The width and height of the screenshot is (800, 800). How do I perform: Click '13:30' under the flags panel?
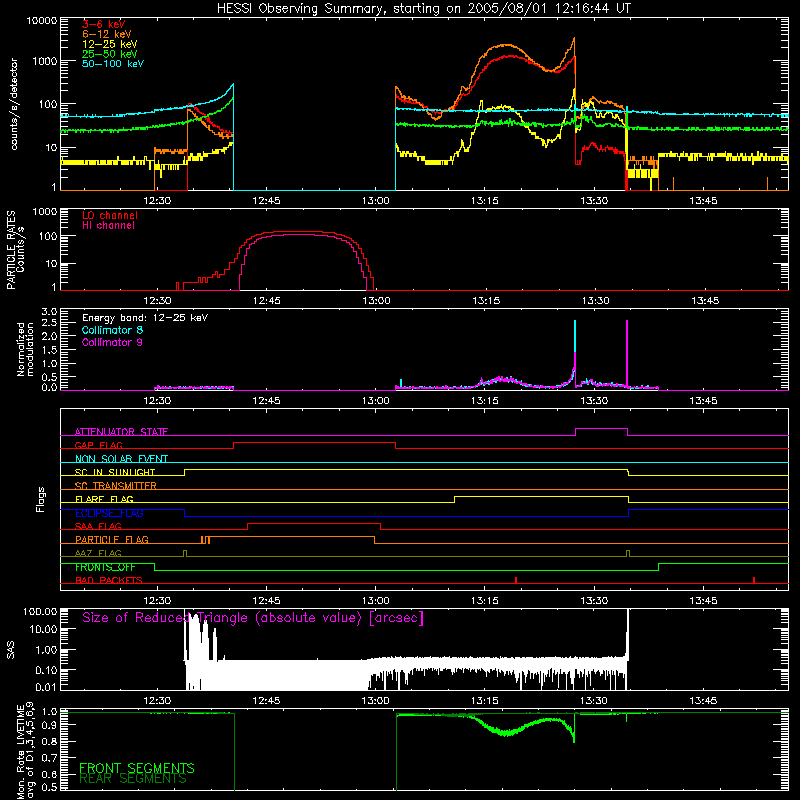(594, 601)
